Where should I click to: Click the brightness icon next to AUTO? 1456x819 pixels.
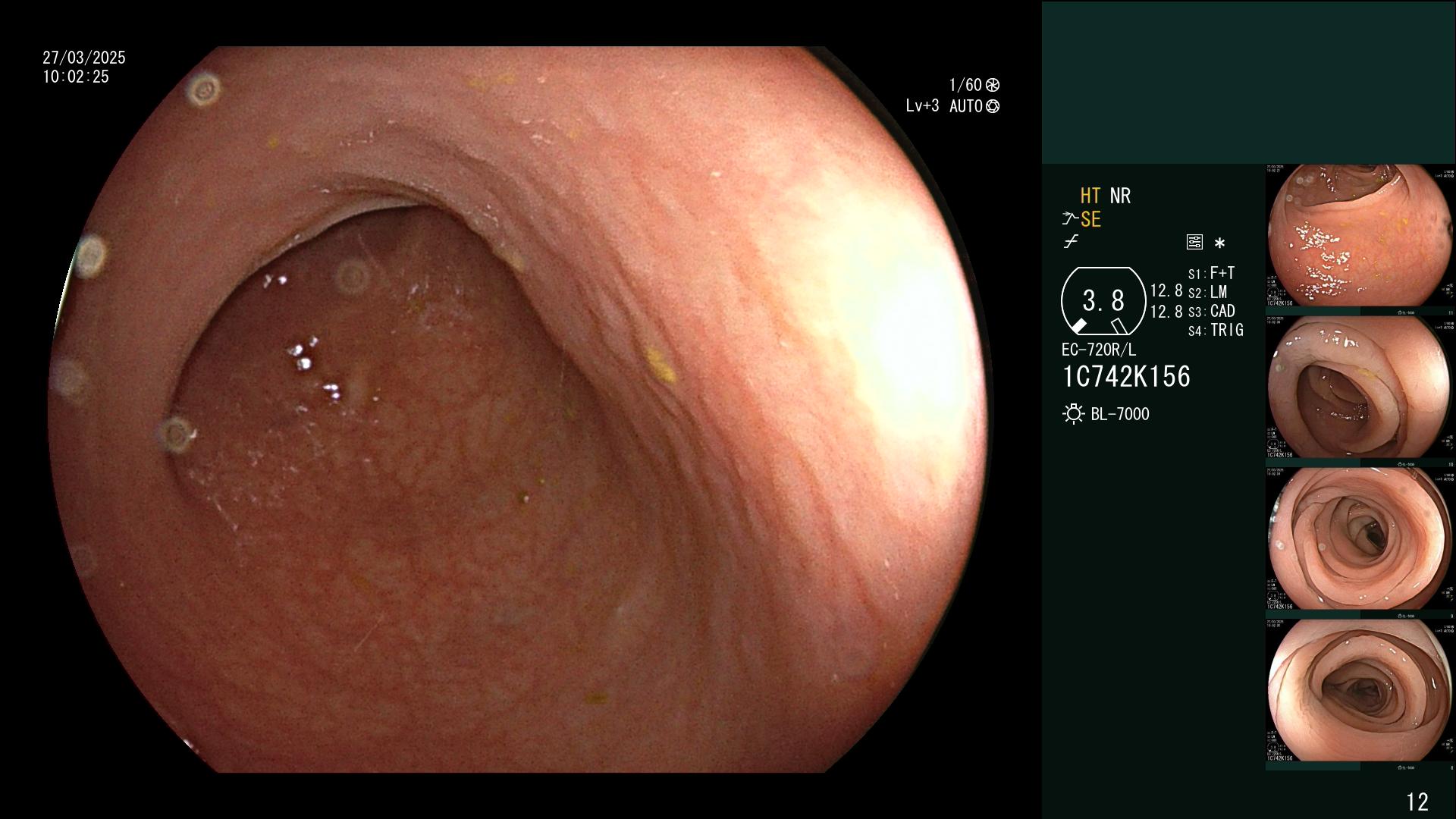click(x=993, y=106)
